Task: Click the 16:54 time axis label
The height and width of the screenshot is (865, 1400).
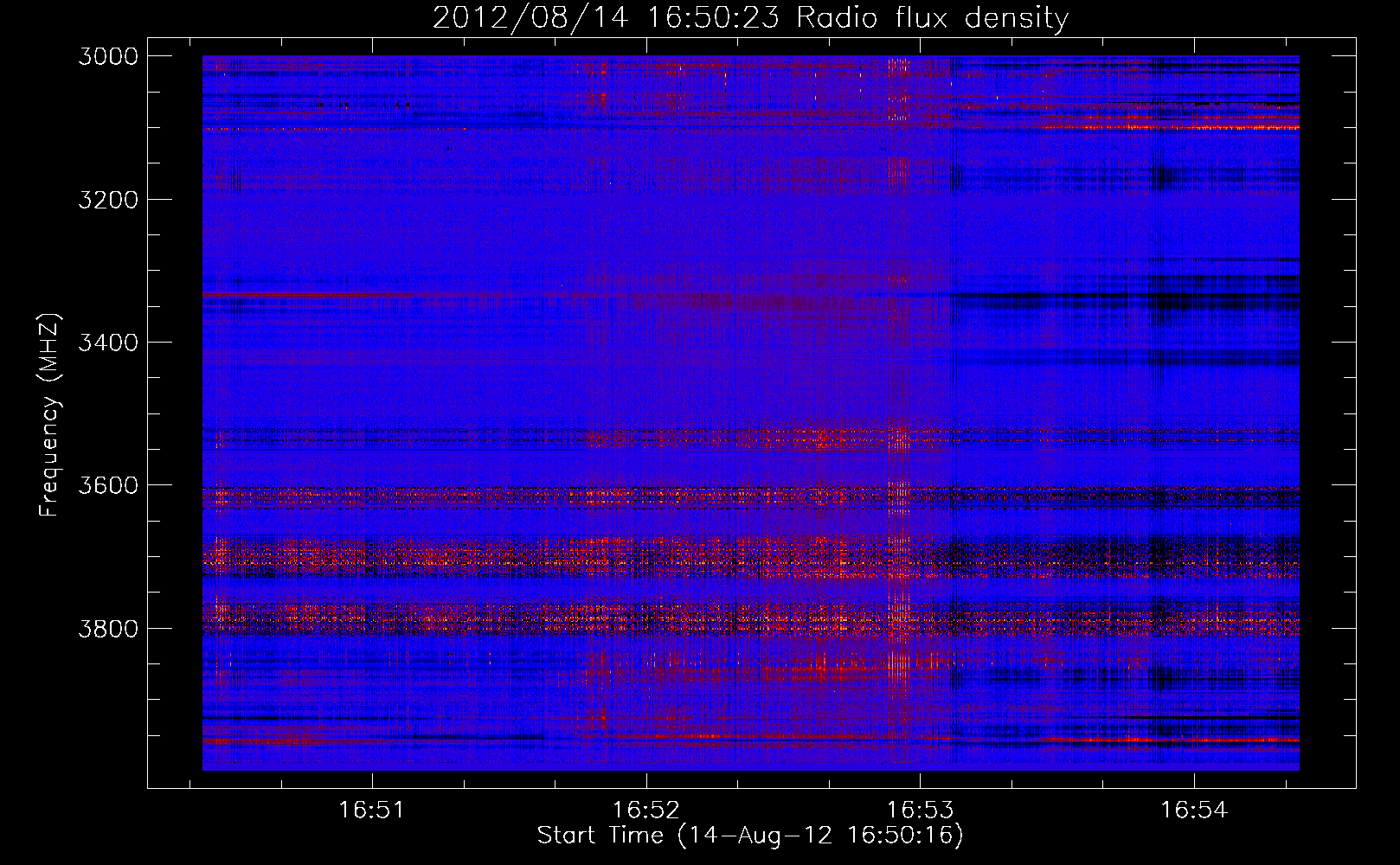Action: click(1194, 810)
